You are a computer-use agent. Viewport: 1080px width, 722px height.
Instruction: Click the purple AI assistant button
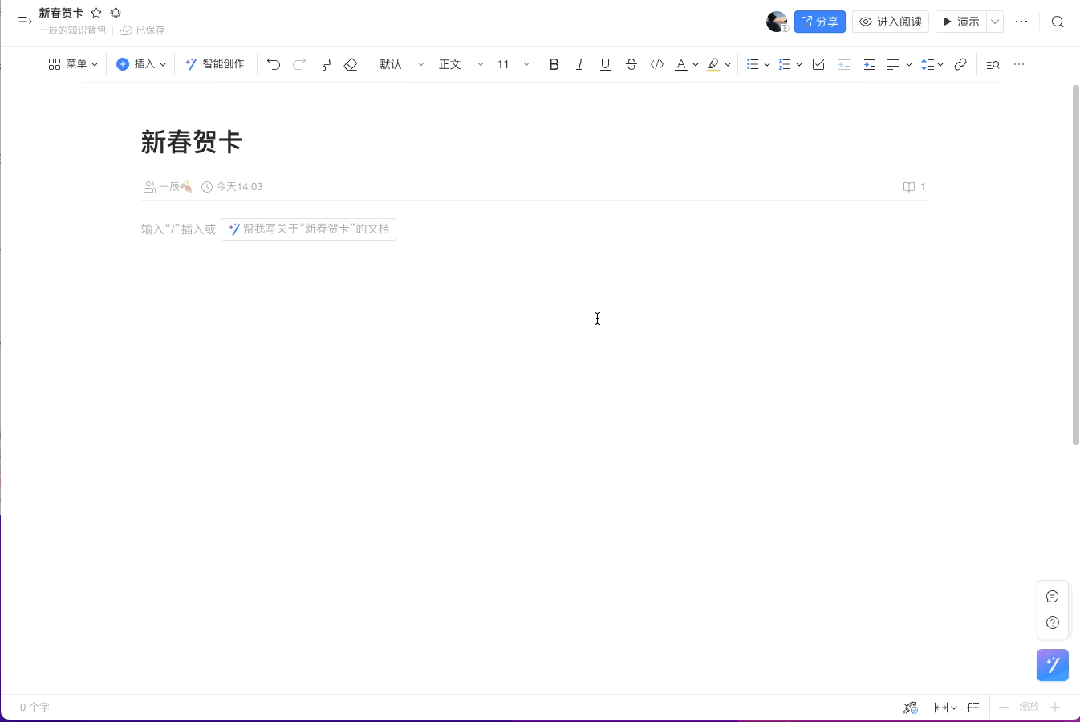point(1052,665)
